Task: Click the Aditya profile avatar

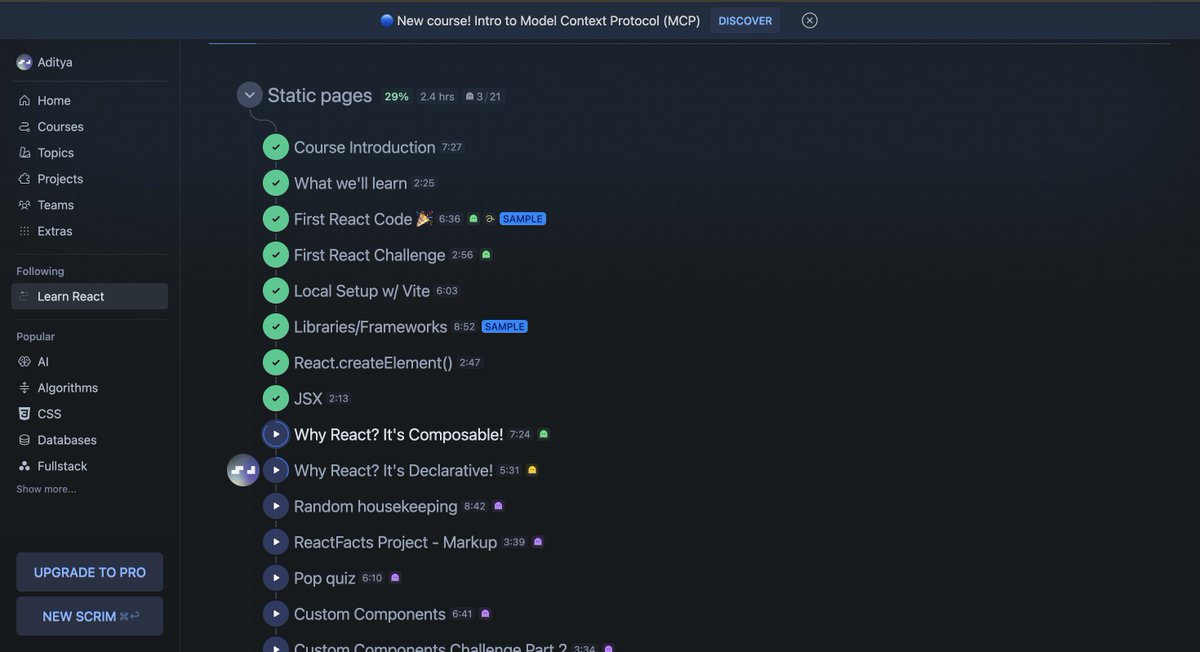Action: pos(25,62)
